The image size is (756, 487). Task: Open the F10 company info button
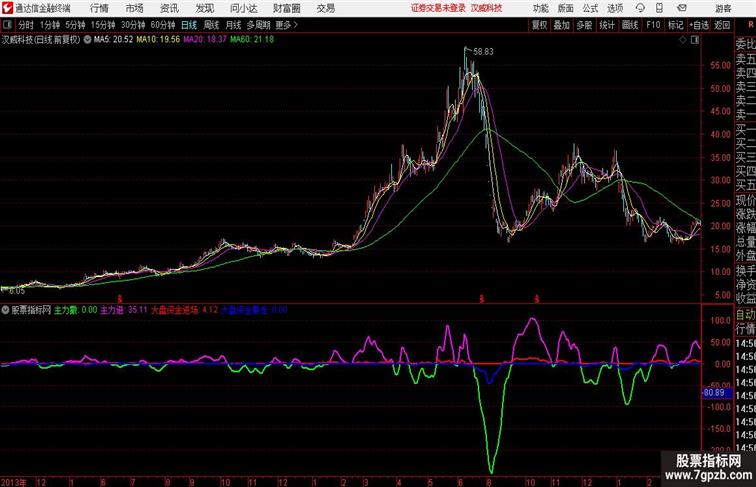pyautogui.click(x=653, y=25)
